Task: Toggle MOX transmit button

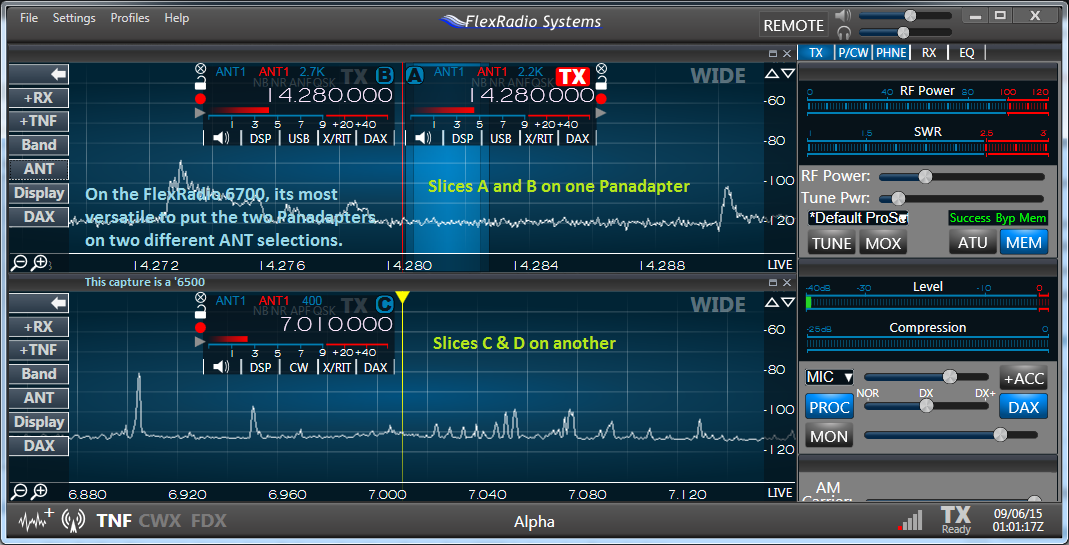Action: pyautogui.click(x=883, y=244)
